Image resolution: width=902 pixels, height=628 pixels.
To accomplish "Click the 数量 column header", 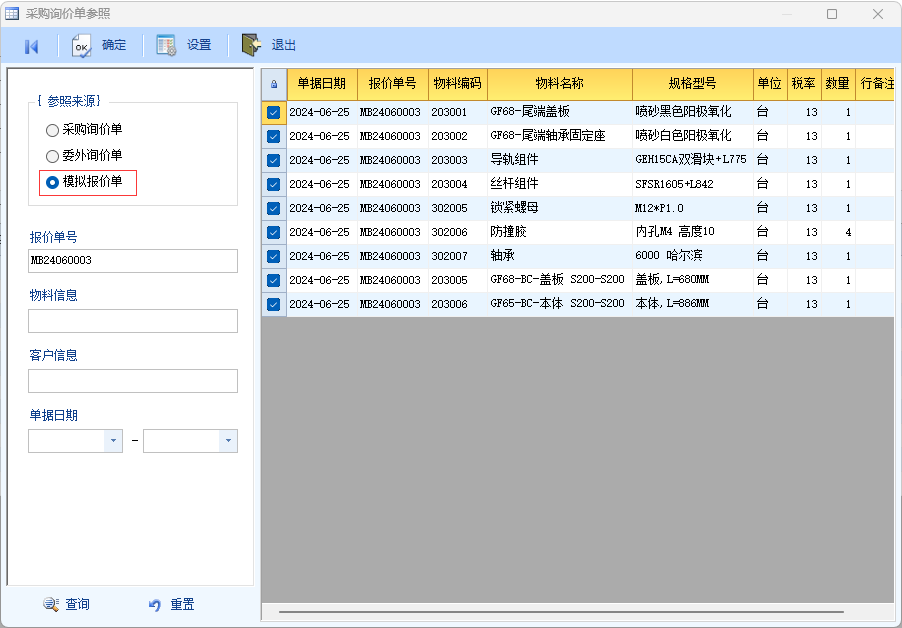I will 838,84.
